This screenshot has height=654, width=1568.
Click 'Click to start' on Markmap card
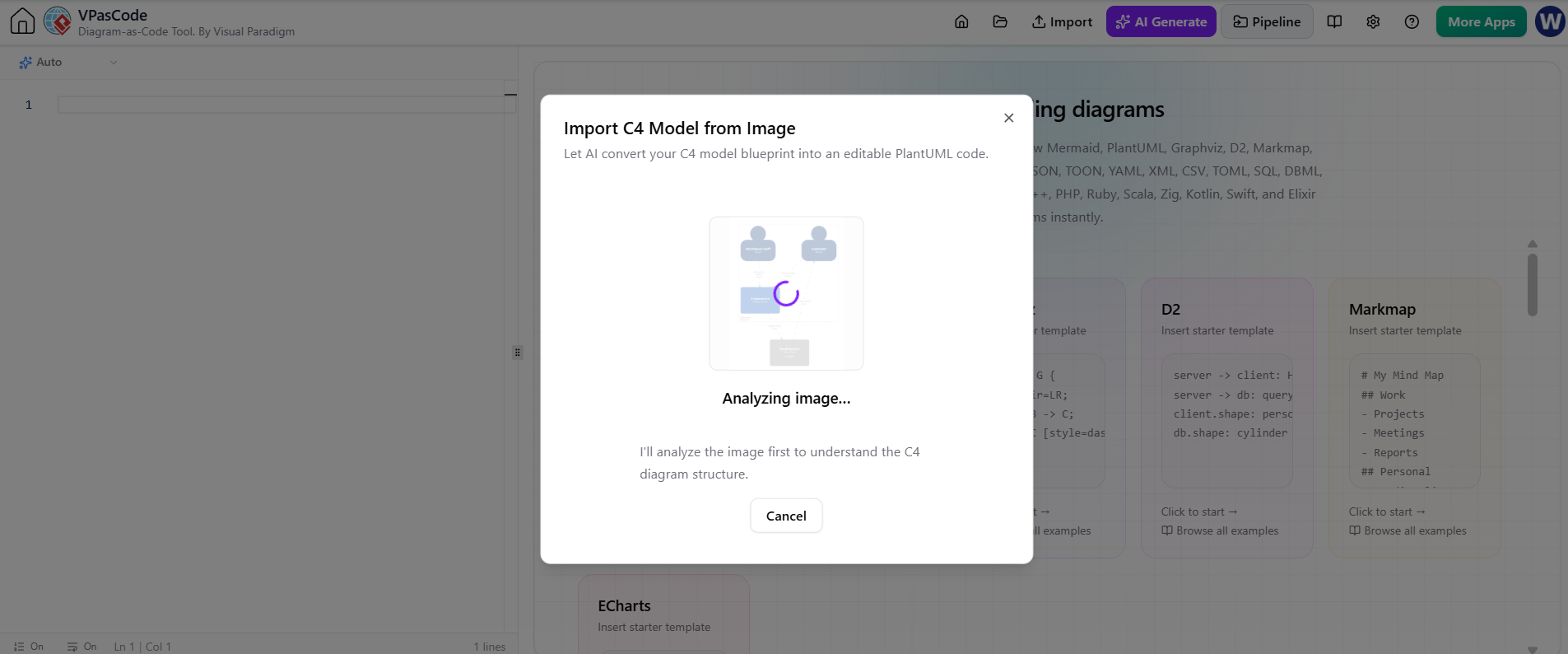tap(1387, 512)
